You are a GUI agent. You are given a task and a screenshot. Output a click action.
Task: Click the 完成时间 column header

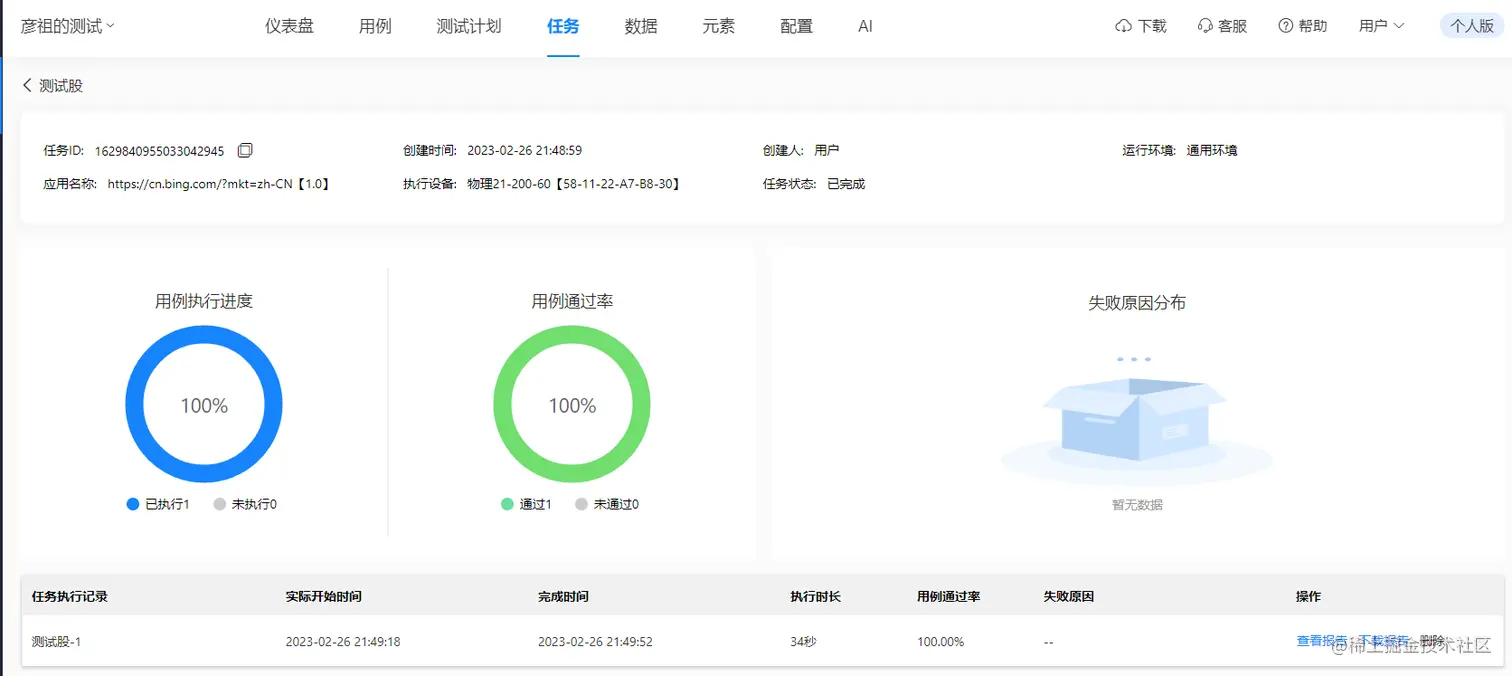coord(564,596)
